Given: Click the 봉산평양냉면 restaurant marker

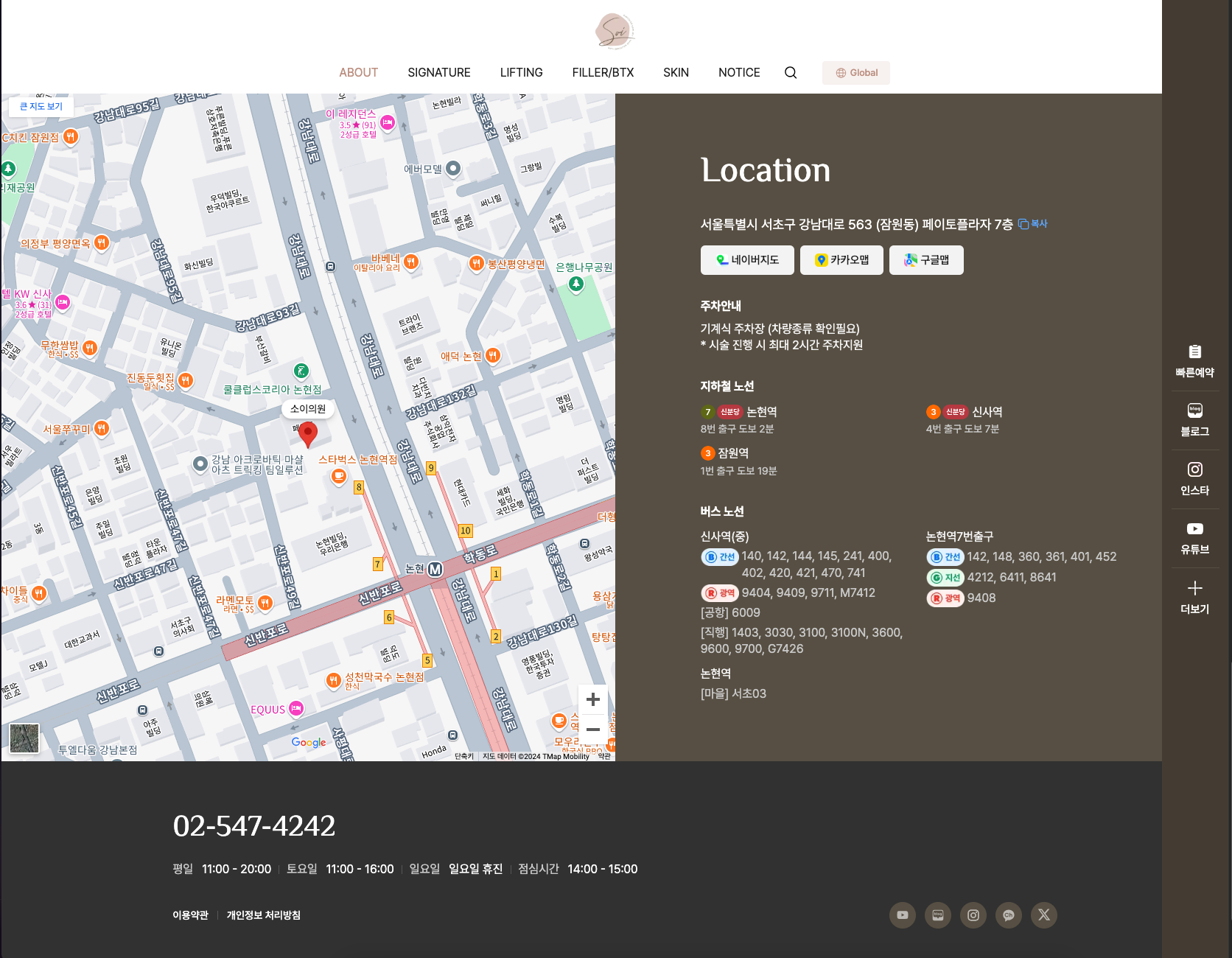Looking at the screenshot, I should 477,263.
